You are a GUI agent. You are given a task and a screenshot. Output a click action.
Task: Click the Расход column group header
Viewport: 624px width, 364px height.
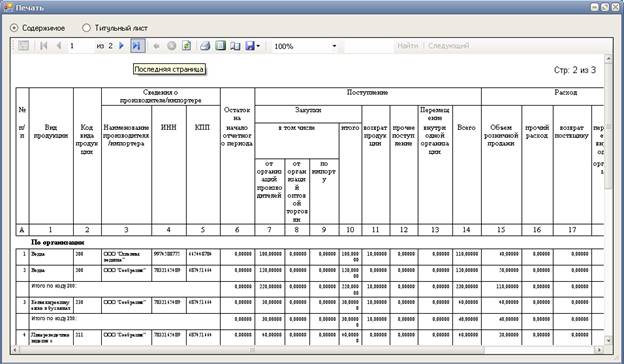click(566, 93)
